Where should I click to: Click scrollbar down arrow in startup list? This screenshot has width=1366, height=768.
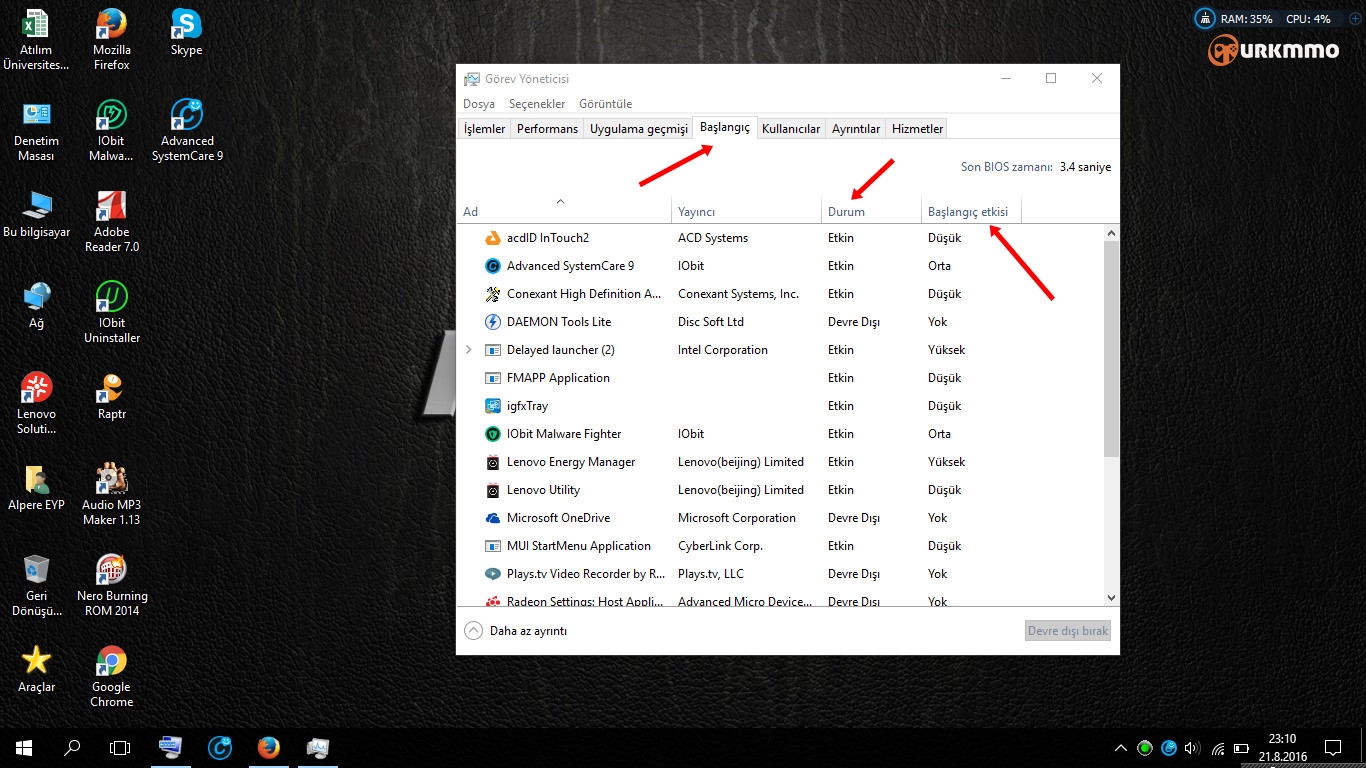(1111, 597)
